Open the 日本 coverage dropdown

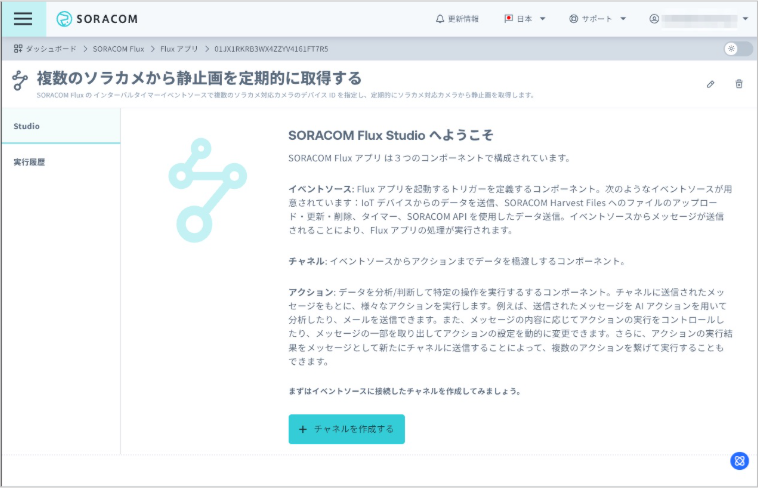coord(525,19)
